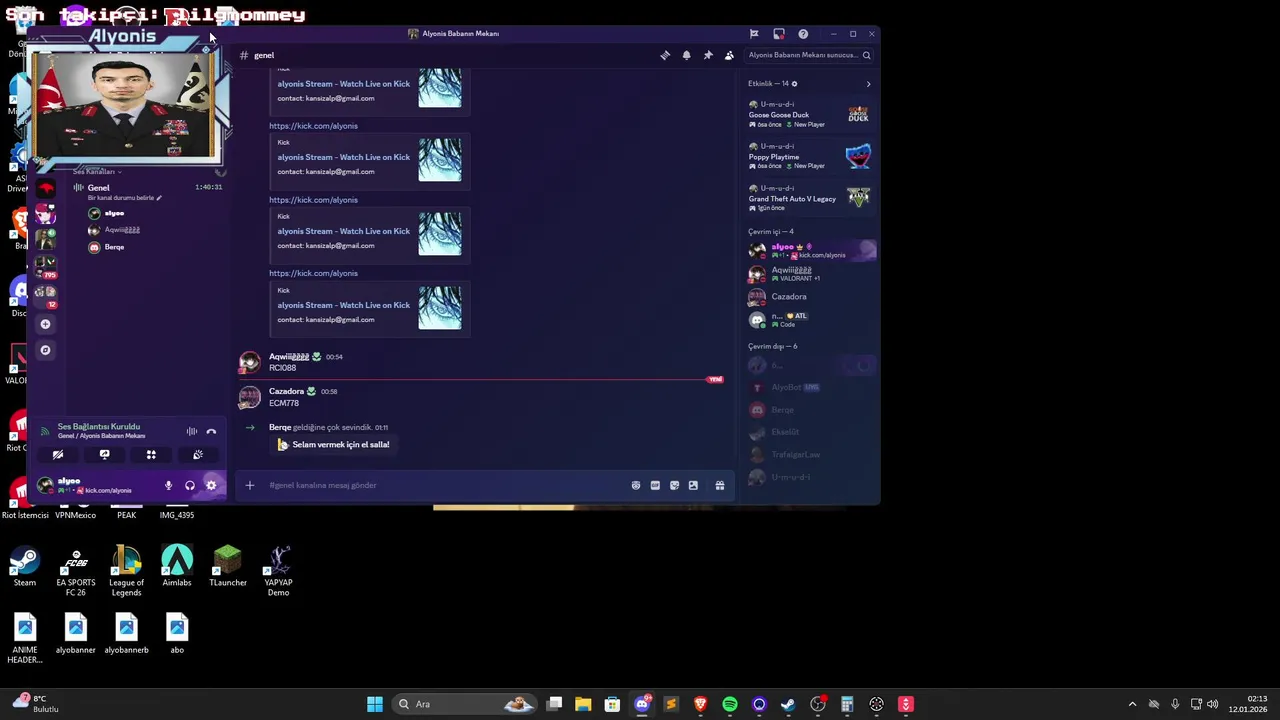Viewport: 1280px width, 720px height.
Task: Edit channel status 'Bir kanal durumu belirle'
Action: point(124,198)
